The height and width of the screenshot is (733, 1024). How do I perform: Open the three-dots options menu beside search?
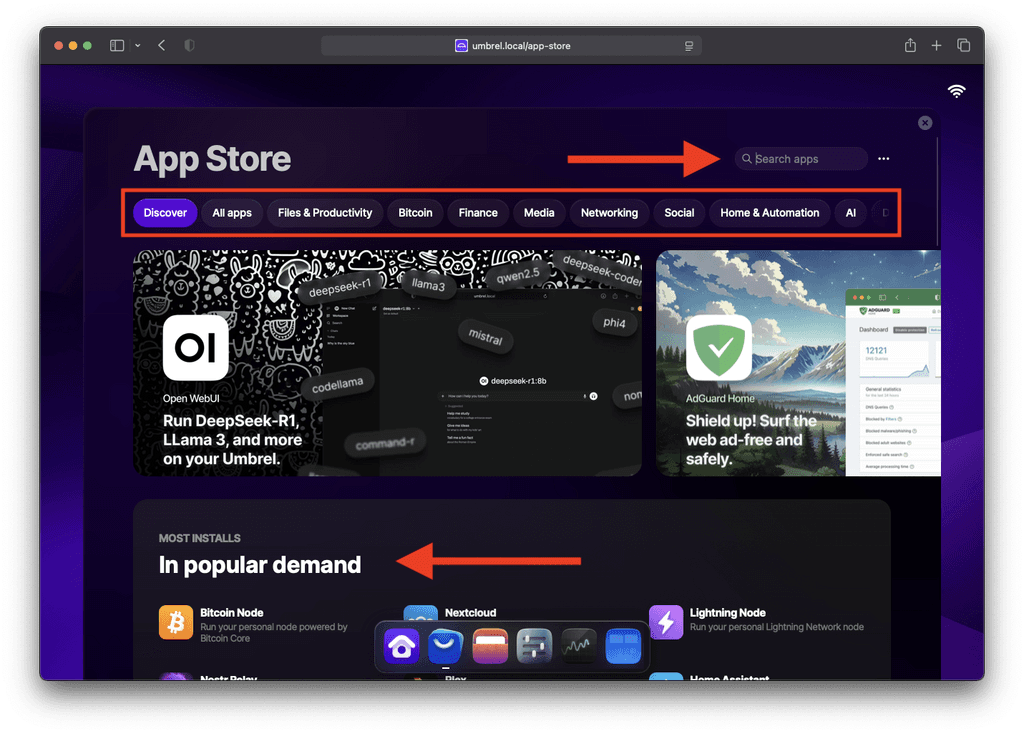[x=883, y=159]
